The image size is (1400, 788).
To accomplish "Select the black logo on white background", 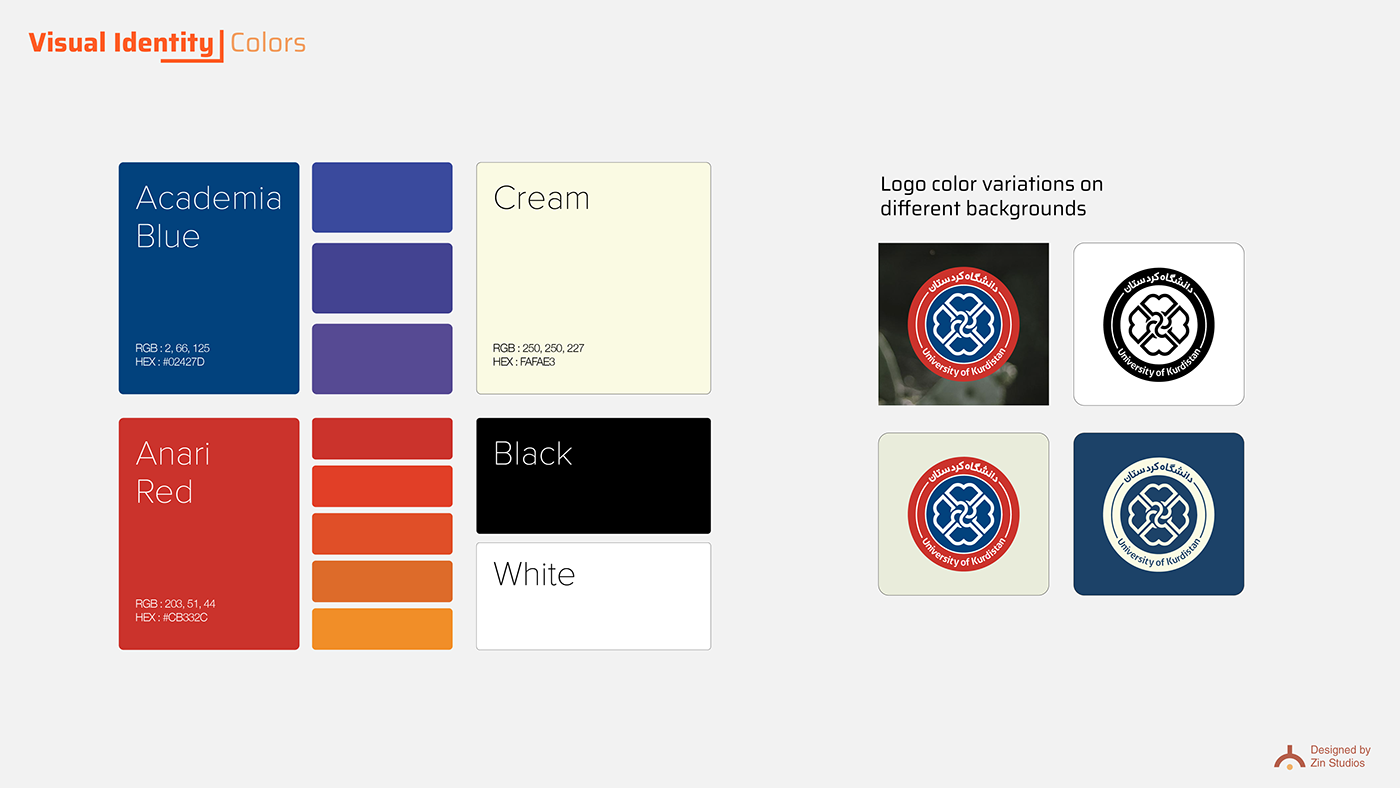I will [x=1159, y=324].
